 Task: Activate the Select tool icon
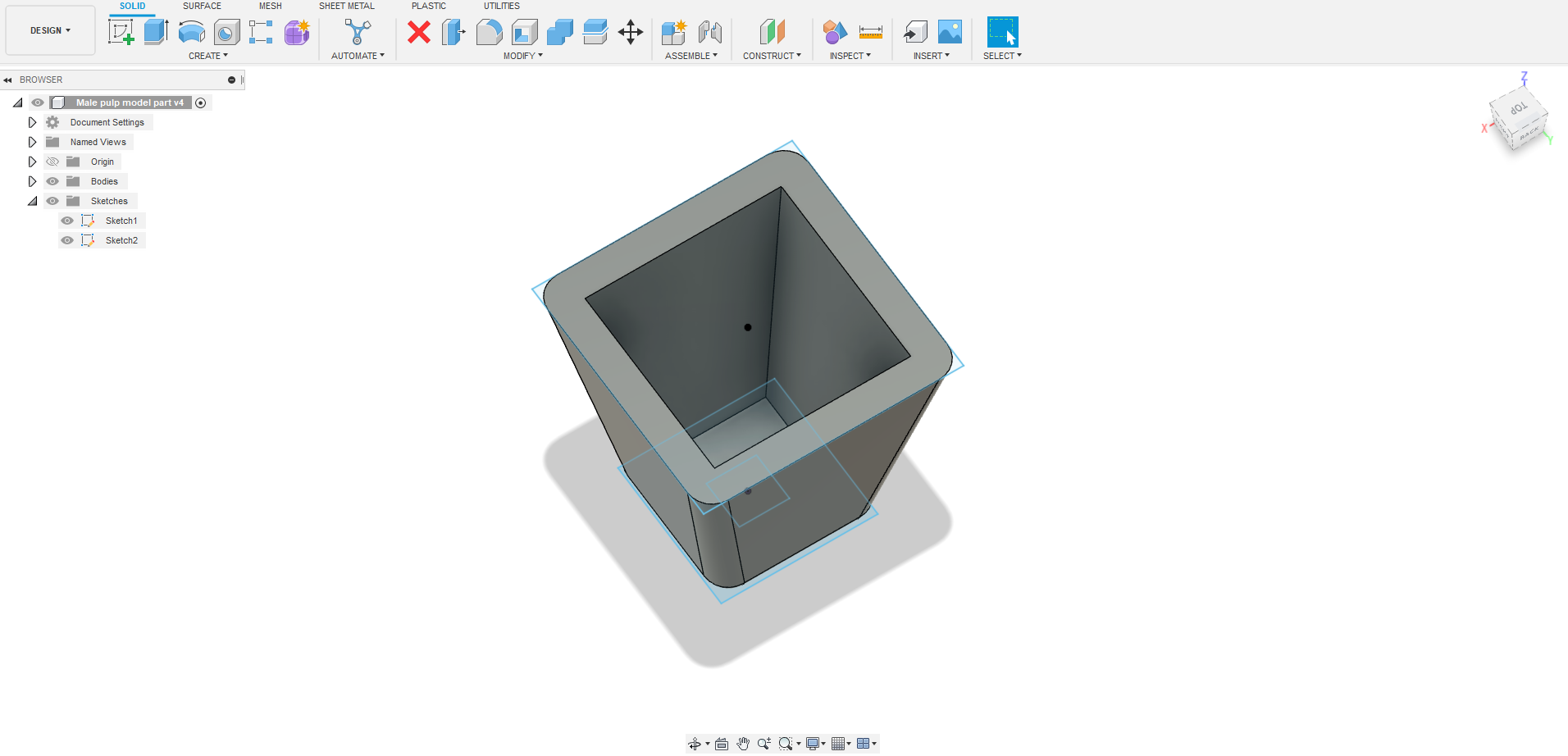1002,32
